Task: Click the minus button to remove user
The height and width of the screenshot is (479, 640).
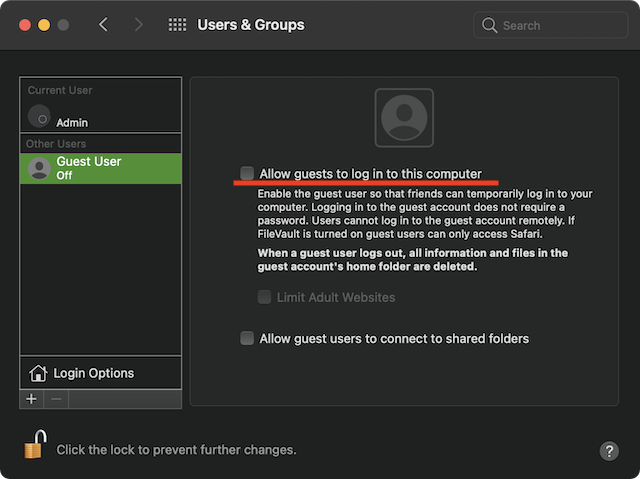Action: pyautogui.click(x=56, y=399)
